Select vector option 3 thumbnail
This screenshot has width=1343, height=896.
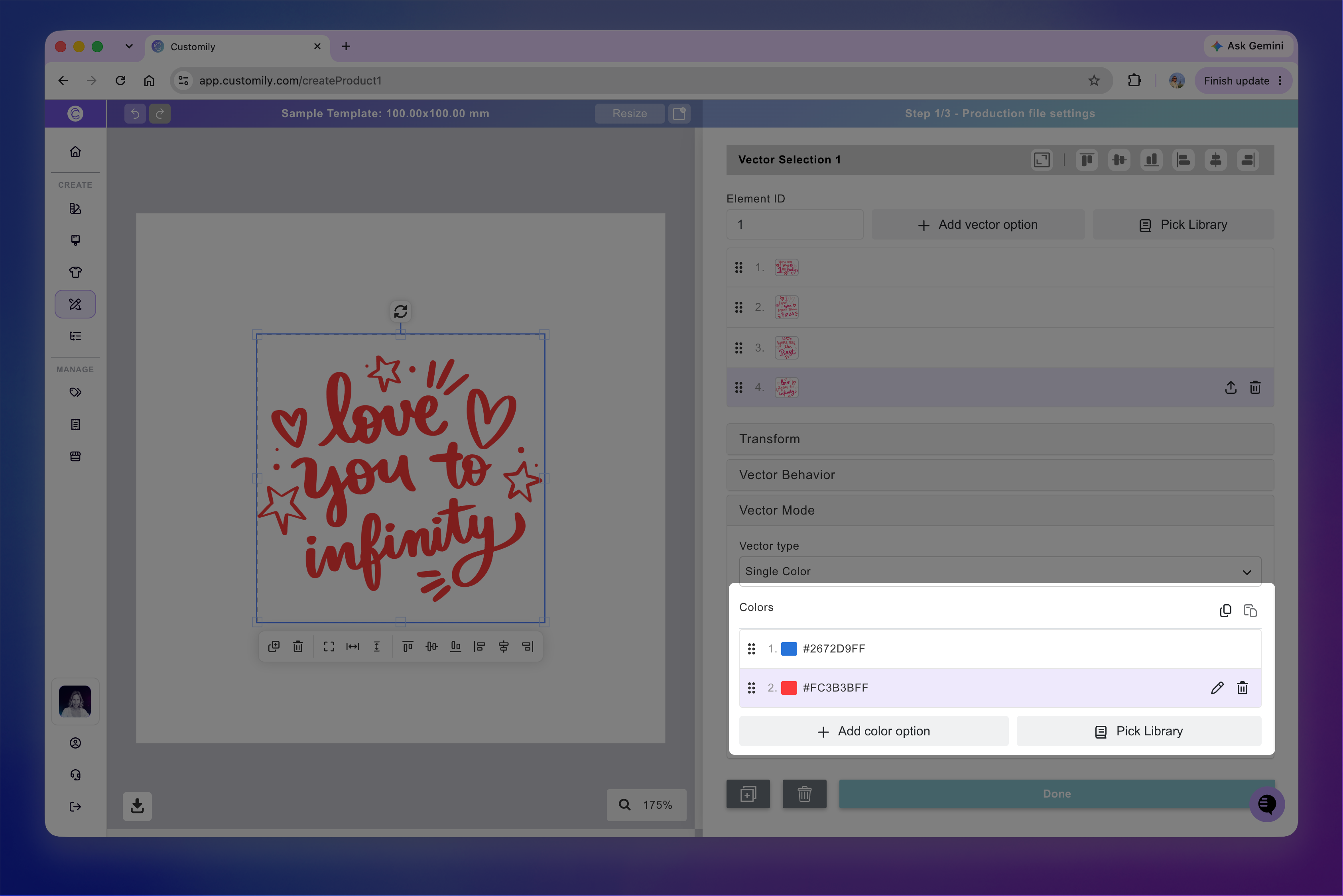pos(786,348)
